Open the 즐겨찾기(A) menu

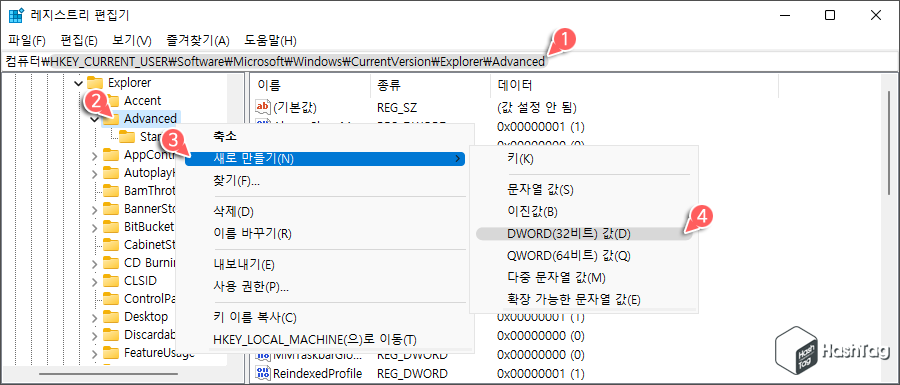tap(197, 41)
